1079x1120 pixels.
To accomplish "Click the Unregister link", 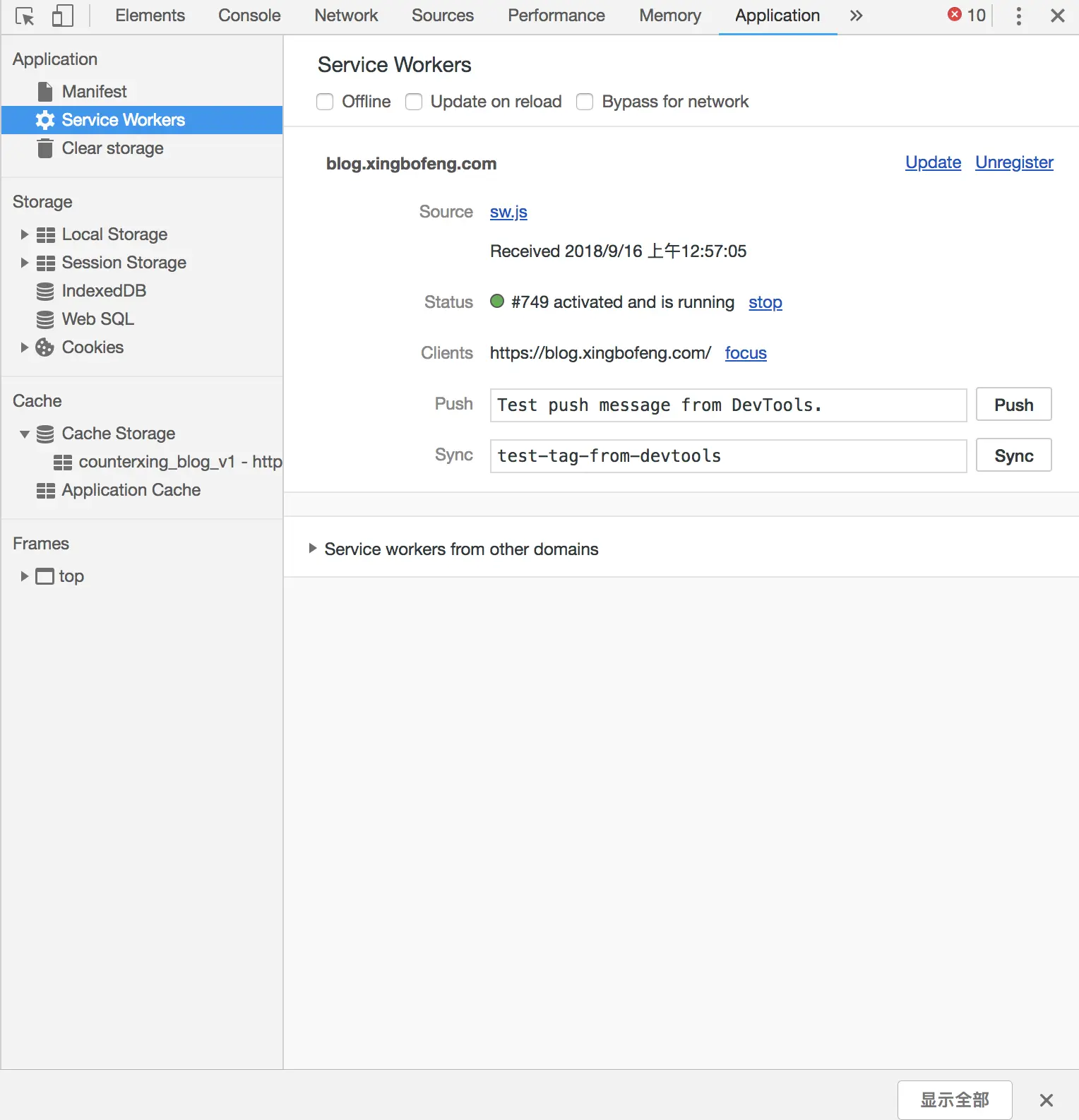I will [1014, 162].
